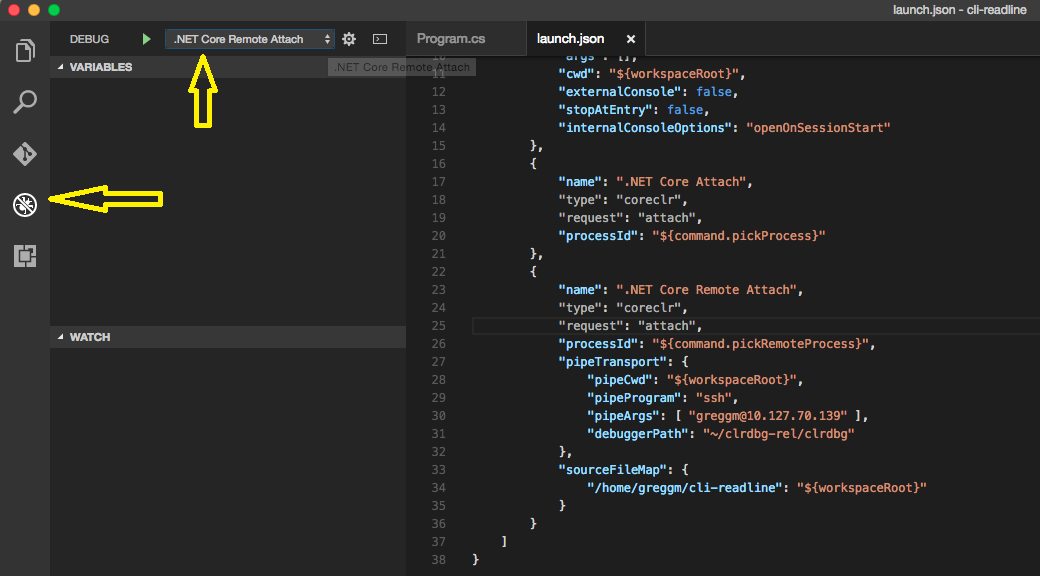Image resolution: width=1040 pixels, height=576 pixels.
Task: Open the Git source control view
Action: [x=25, y=153]
